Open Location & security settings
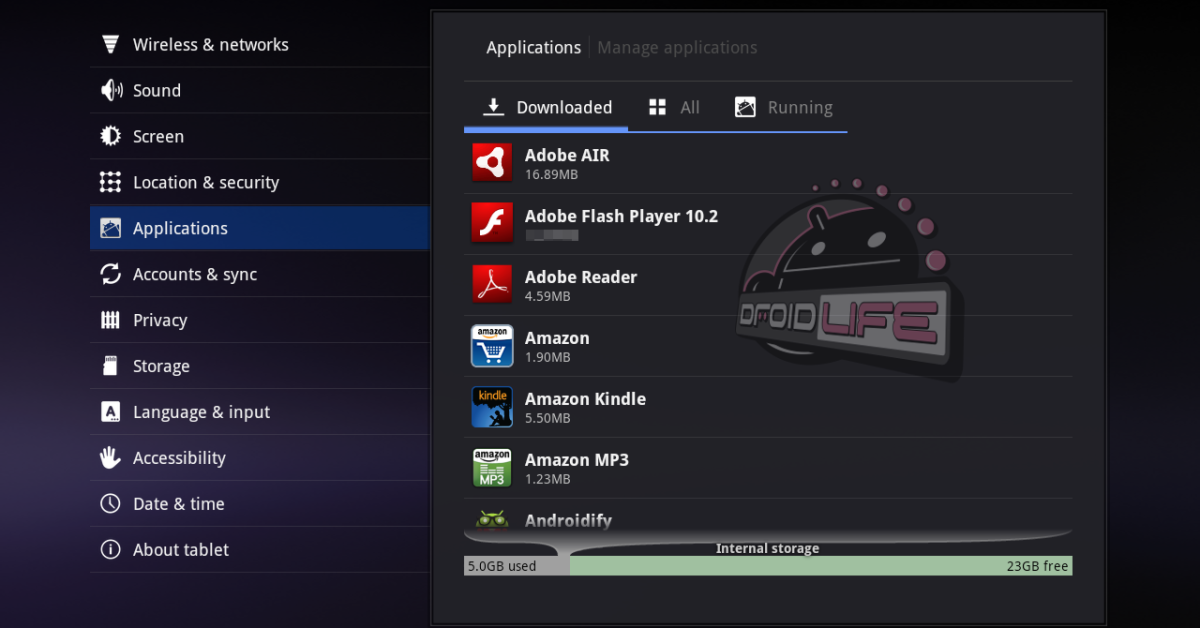This screenshot has width=1200, height=628. point(205,183)
